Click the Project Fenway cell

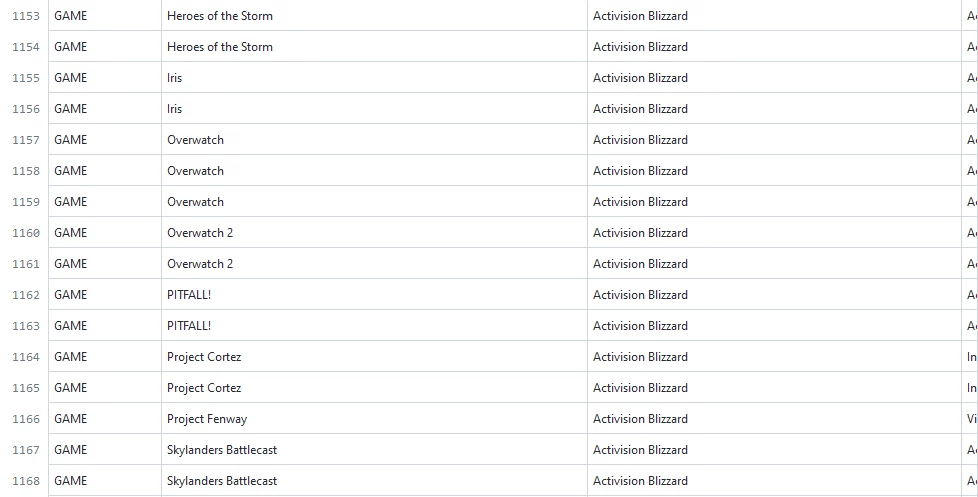click(374, 419)
